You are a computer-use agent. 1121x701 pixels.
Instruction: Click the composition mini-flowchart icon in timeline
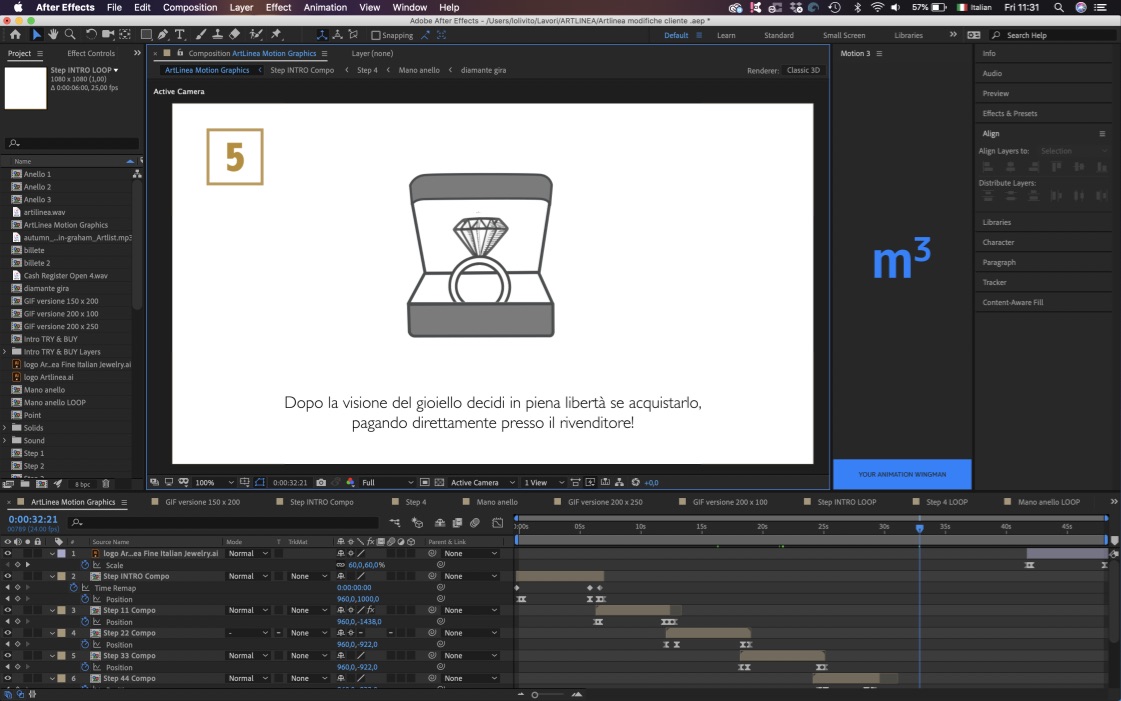point(395,523)
